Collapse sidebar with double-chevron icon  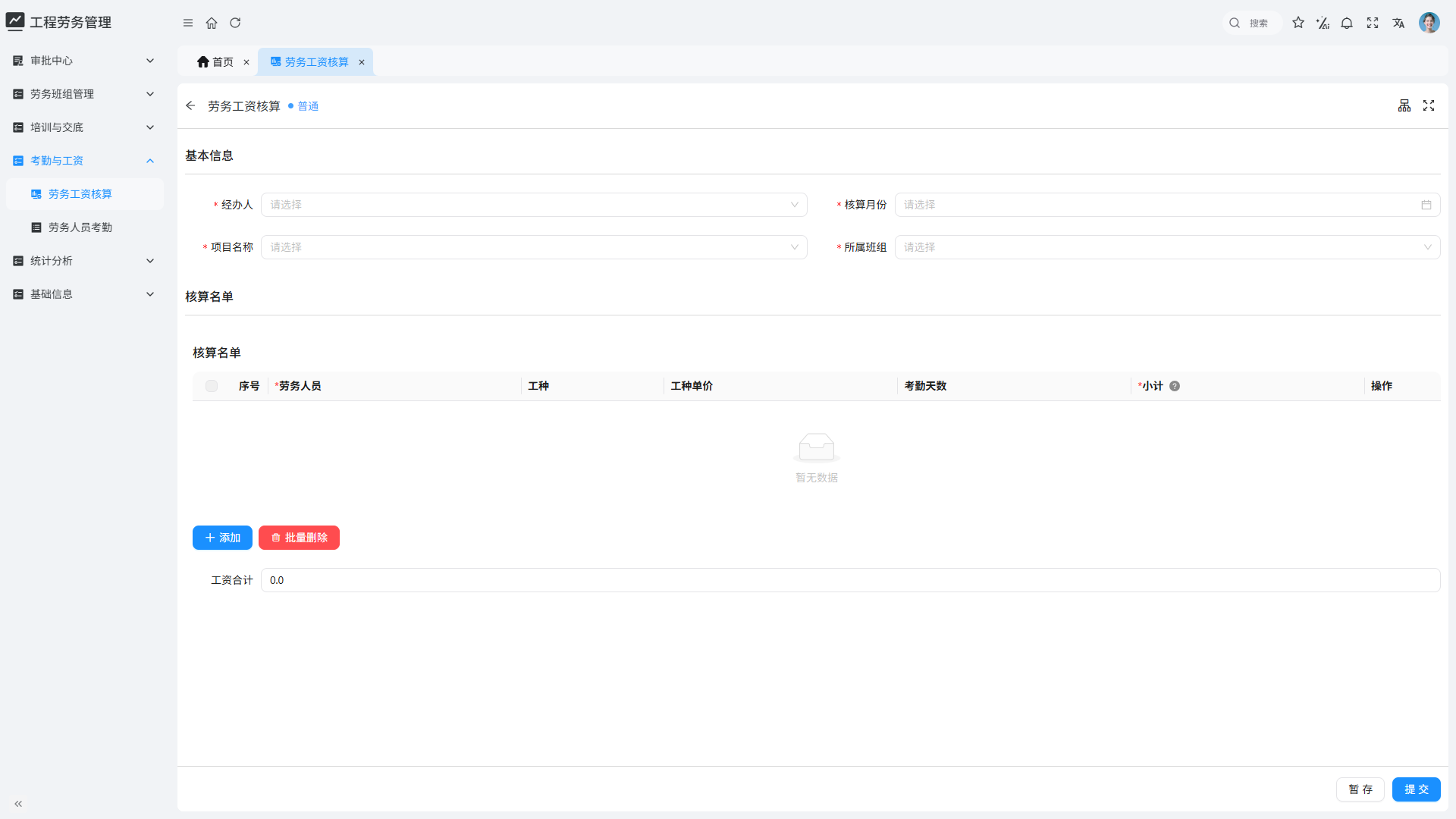(x=18, y=804)
